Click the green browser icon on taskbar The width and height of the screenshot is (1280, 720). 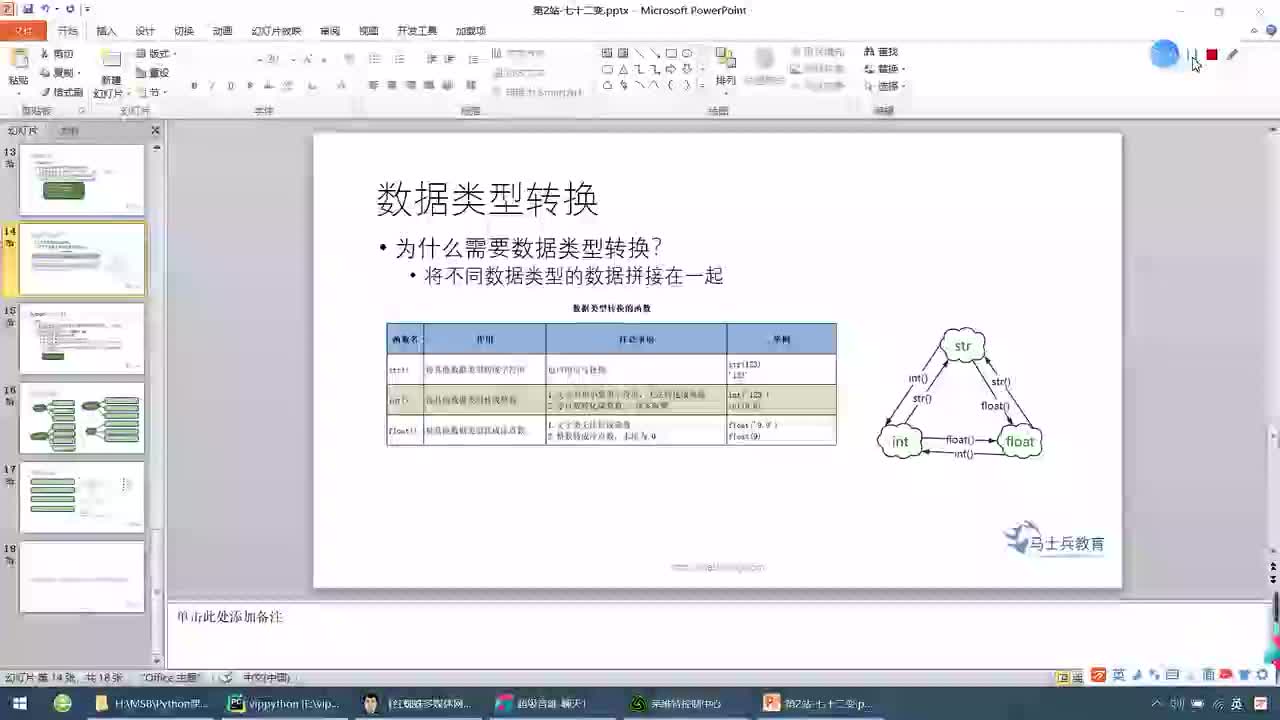pos(63,704)
